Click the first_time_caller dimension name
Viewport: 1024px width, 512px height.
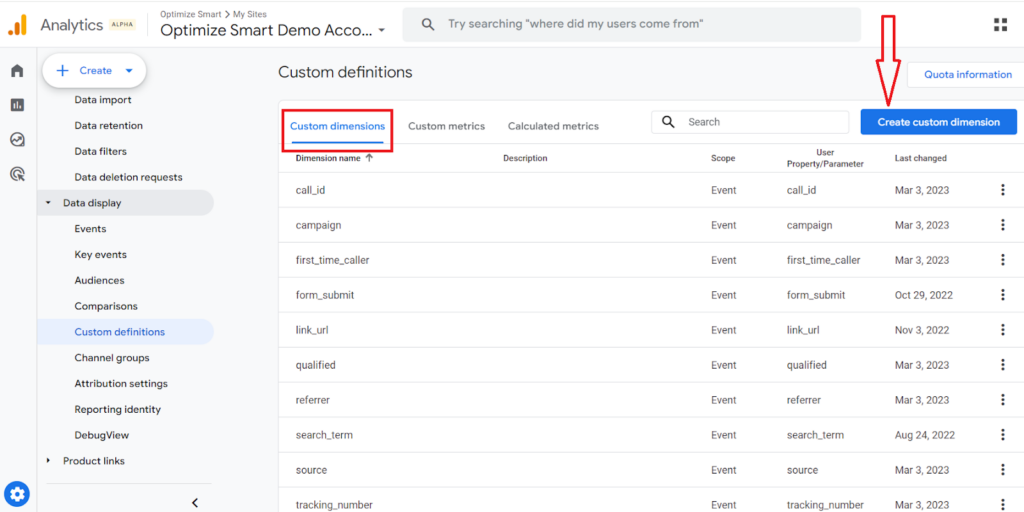[332, 260]
